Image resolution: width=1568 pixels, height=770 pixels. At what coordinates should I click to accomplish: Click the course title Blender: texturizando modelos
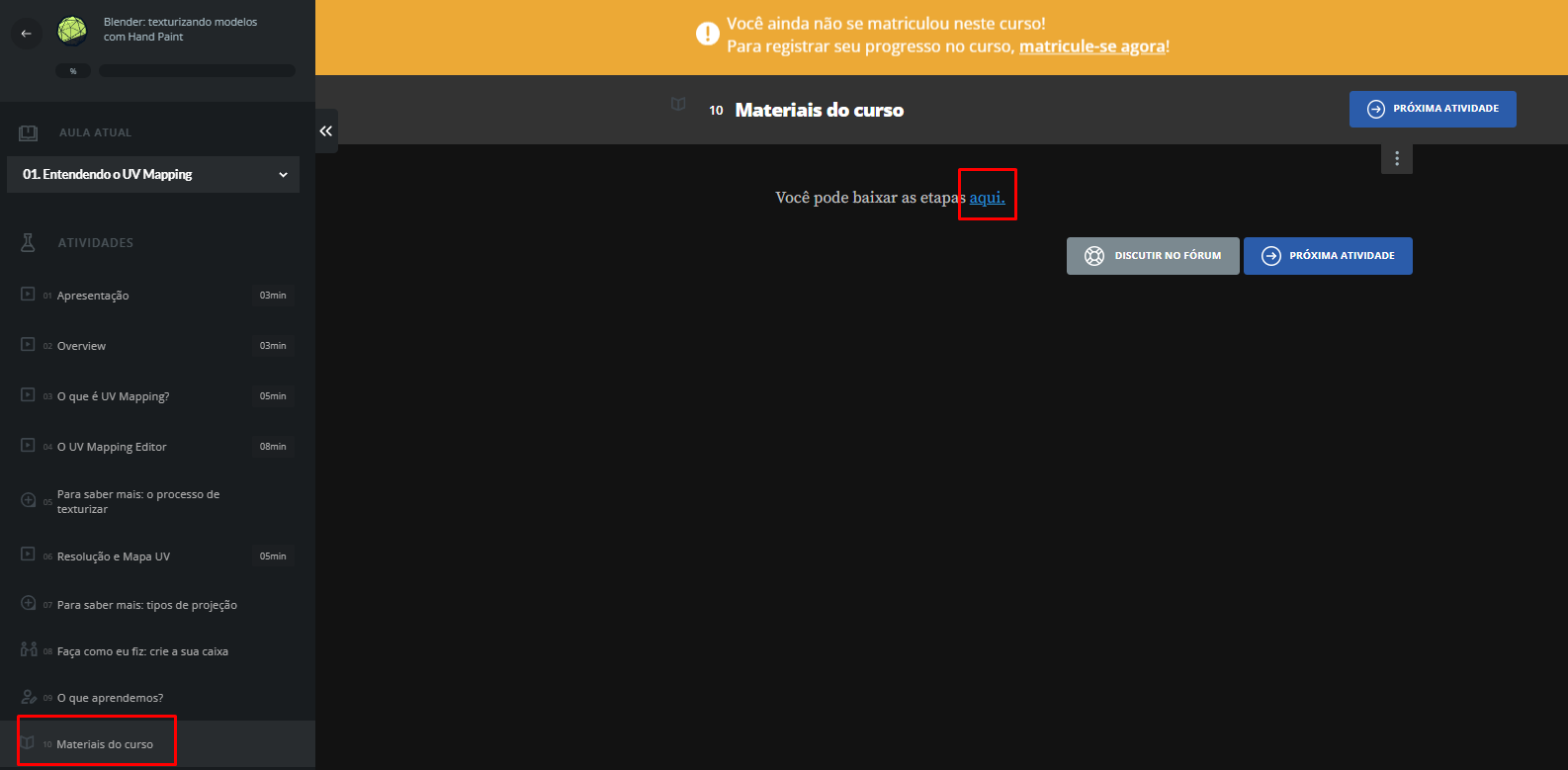[x=180, y=29]
